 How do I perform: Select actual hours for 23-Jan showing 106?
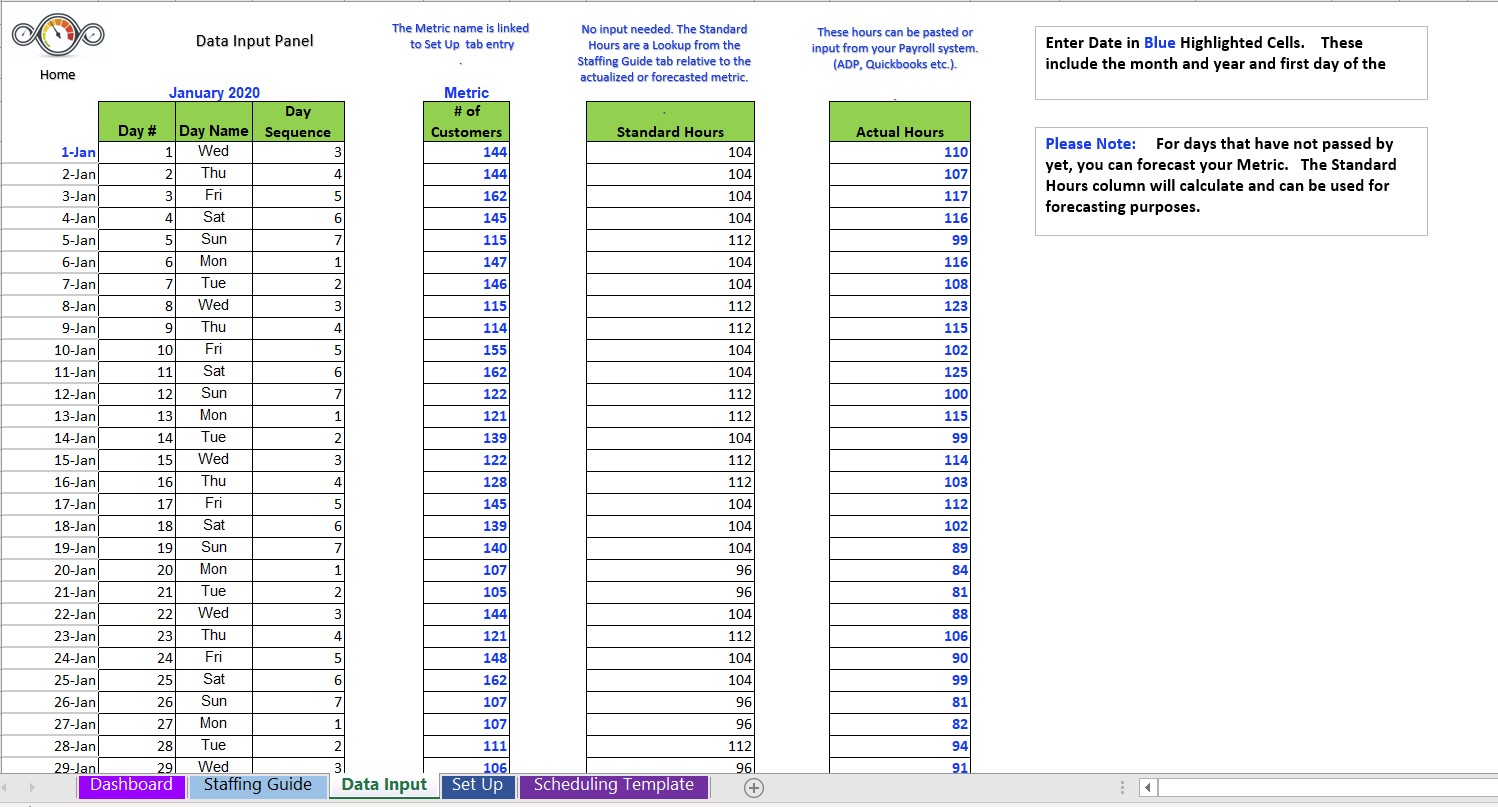pyautogui.click(x=900, y=636)
